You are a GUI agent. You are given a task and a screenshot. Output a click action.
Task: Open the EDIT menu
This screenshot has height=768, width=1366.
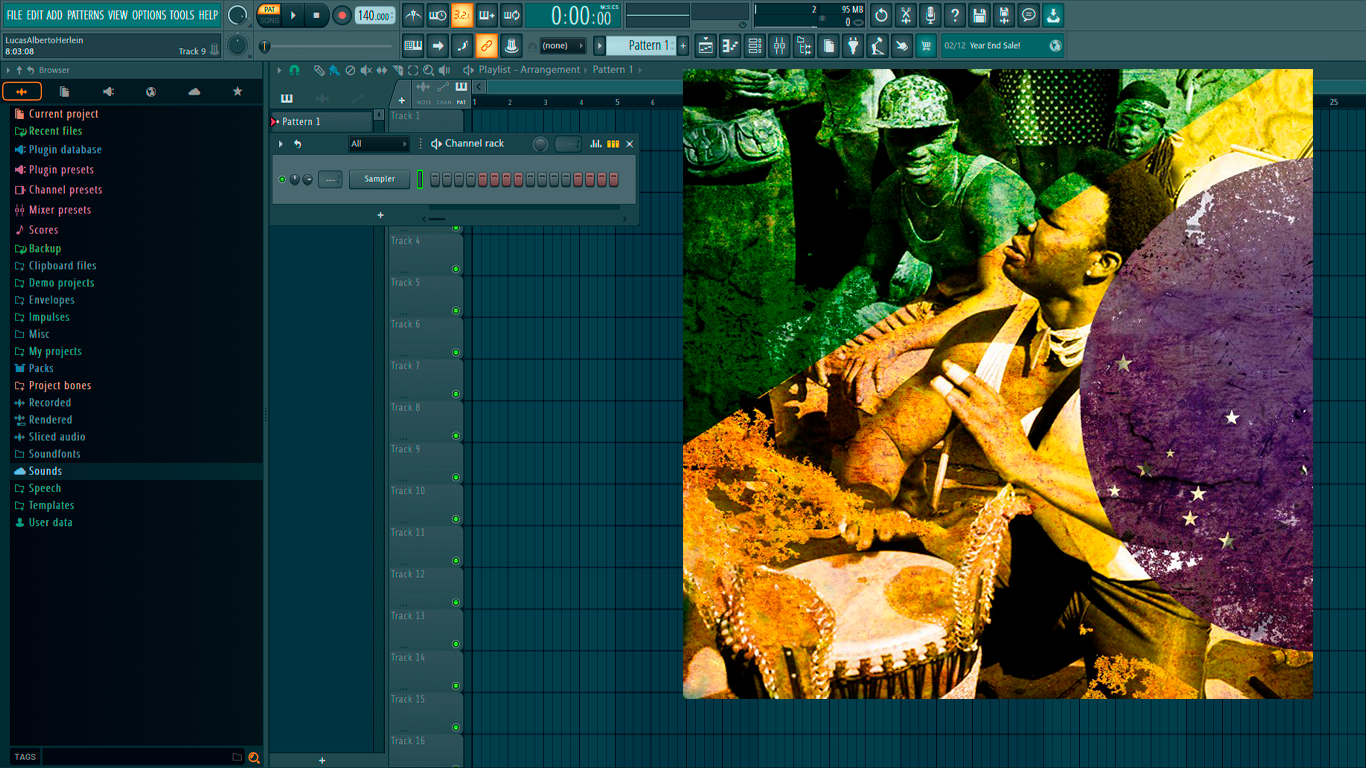pos(35,15)
